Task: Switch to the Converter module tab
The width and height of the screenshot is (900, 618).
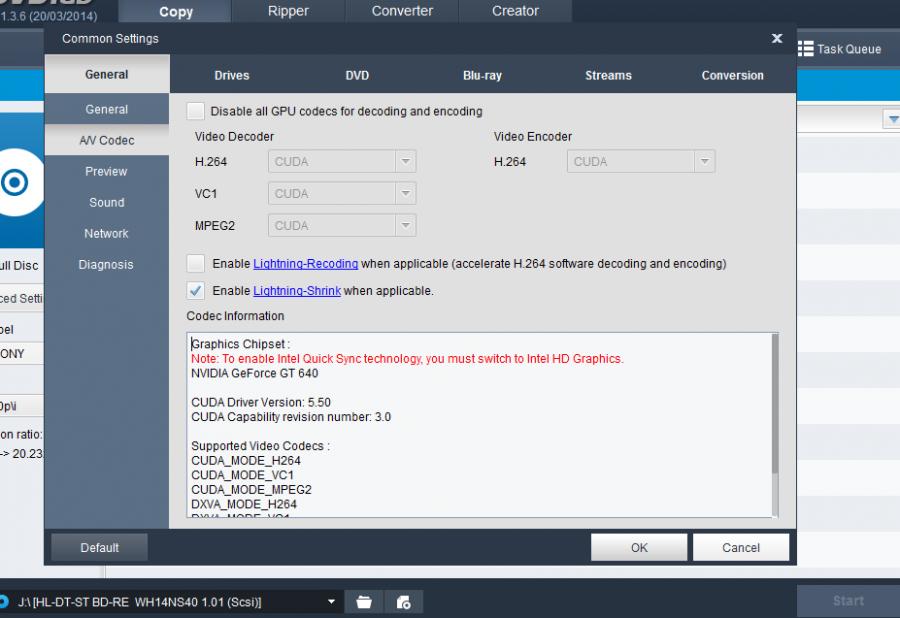Action: click(x=402, y=11)
